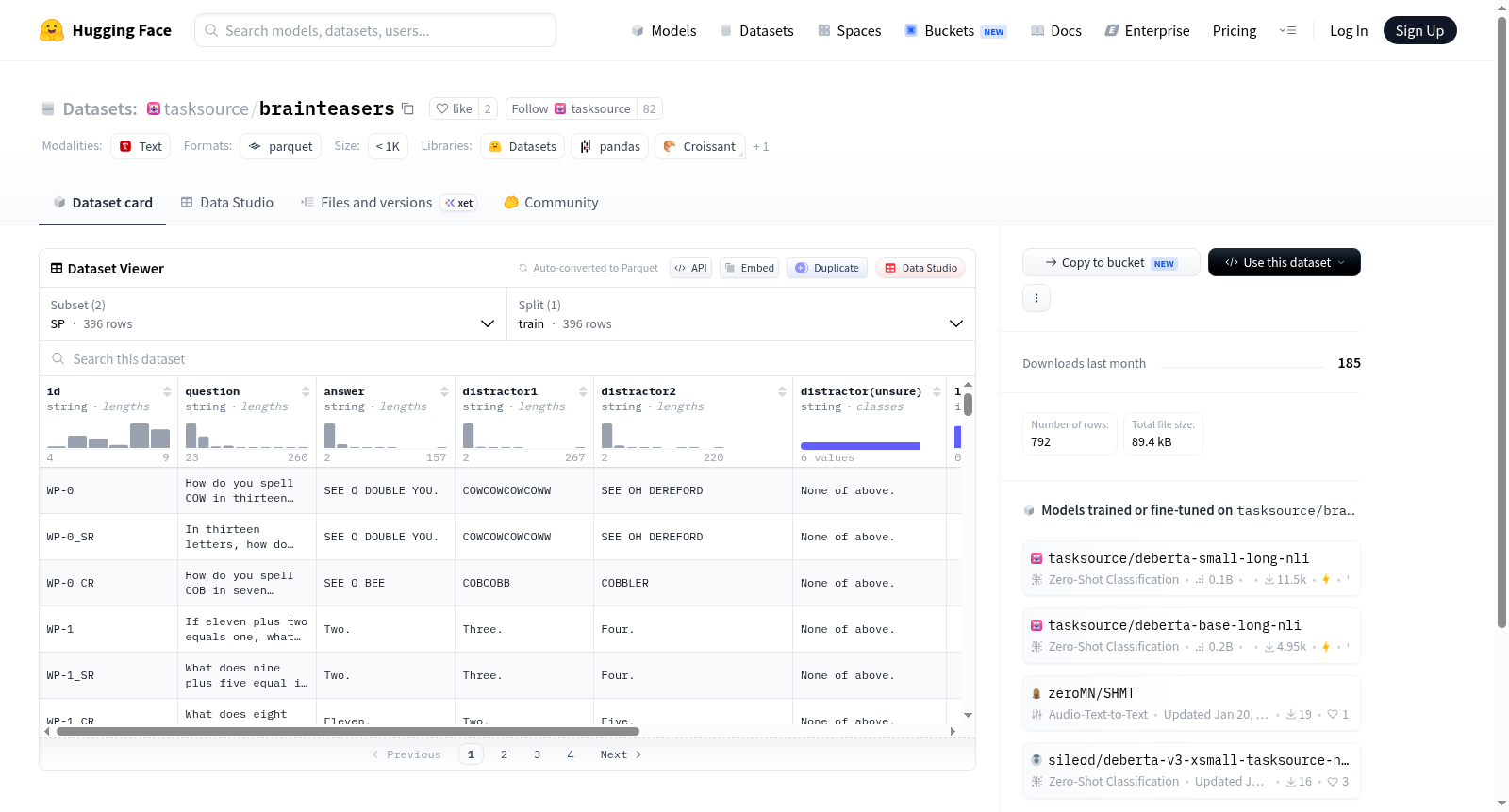Switch to the Data Studio tab
1509x812 pixels.
(227, 203)
